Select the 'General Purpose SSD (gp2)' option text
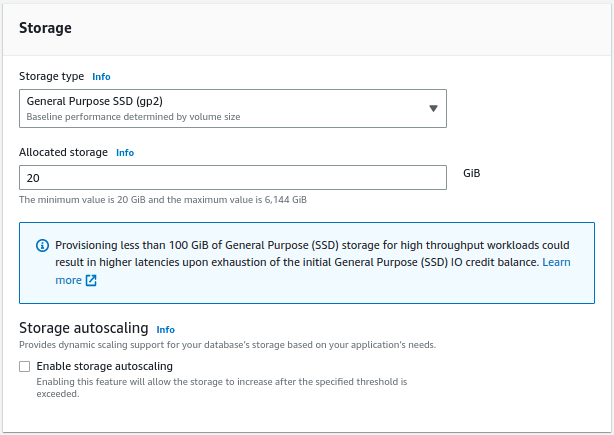Screen dimensions: 614x435 click(x=95, y=101)
